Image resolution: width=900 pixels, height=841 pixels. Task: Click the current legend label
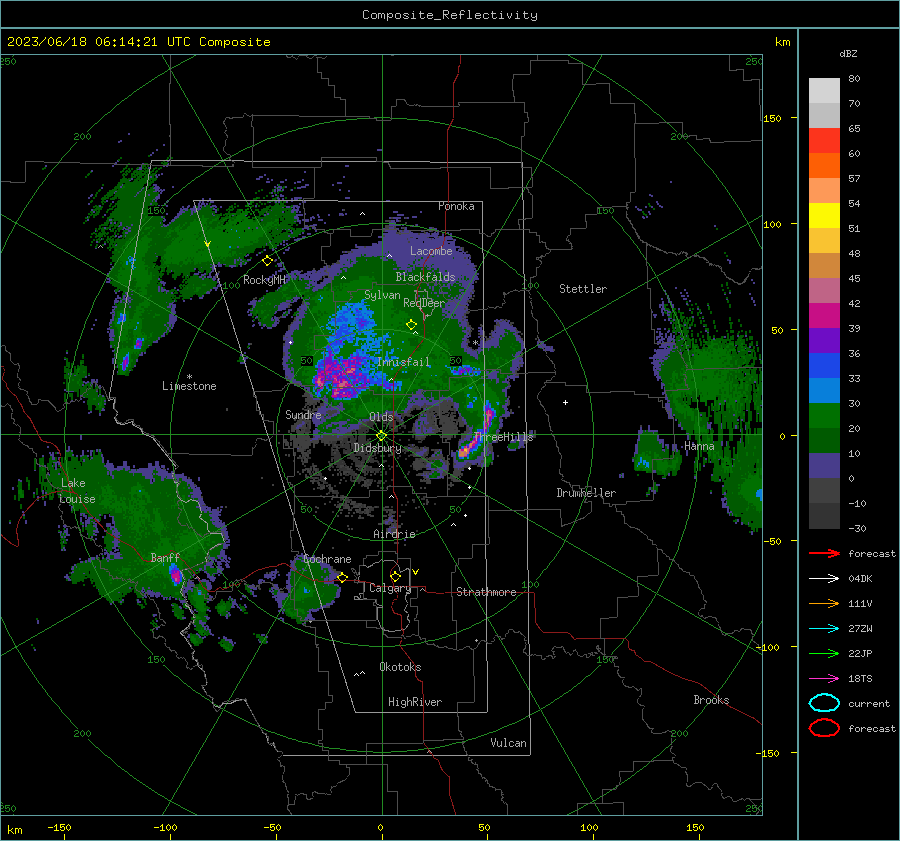pos(869,703)
